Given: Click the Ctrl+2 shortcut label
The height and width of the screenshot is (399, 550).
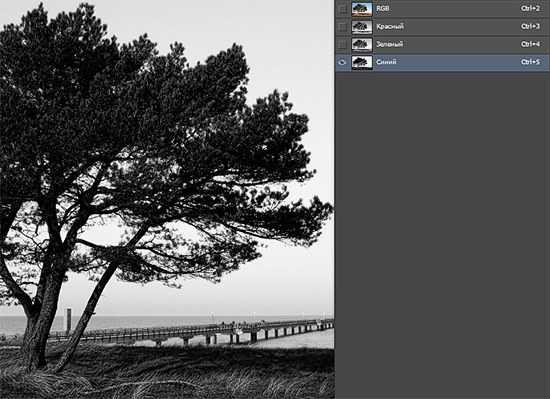Looking at the screenshot, I should click(x=530, y=8).
